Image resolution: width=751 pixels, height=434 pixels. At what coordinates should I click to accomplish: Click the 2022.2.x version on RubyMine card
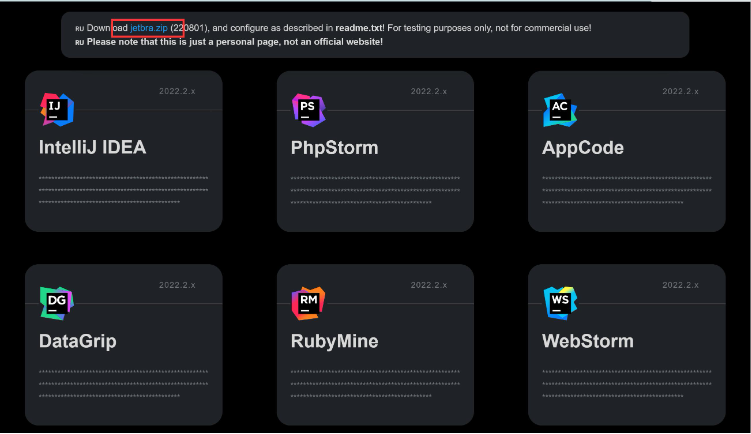click(x=429, y=285)
